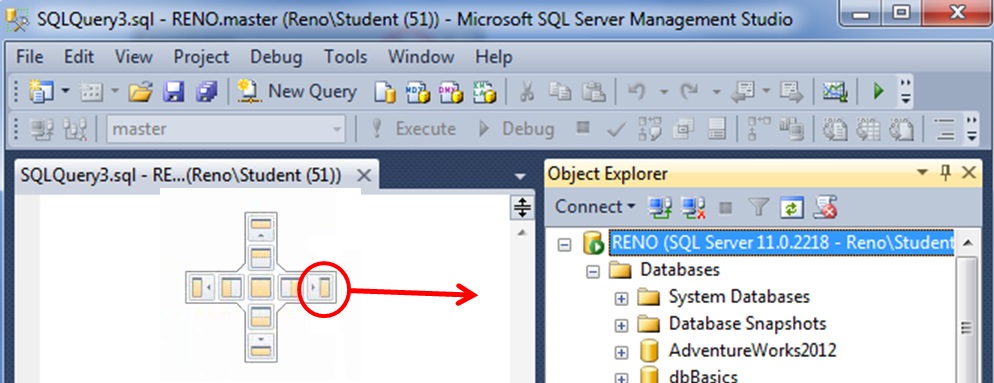Click the Filter funnel in Object Explorer
The image size is (994, 383).
(758, 207)
